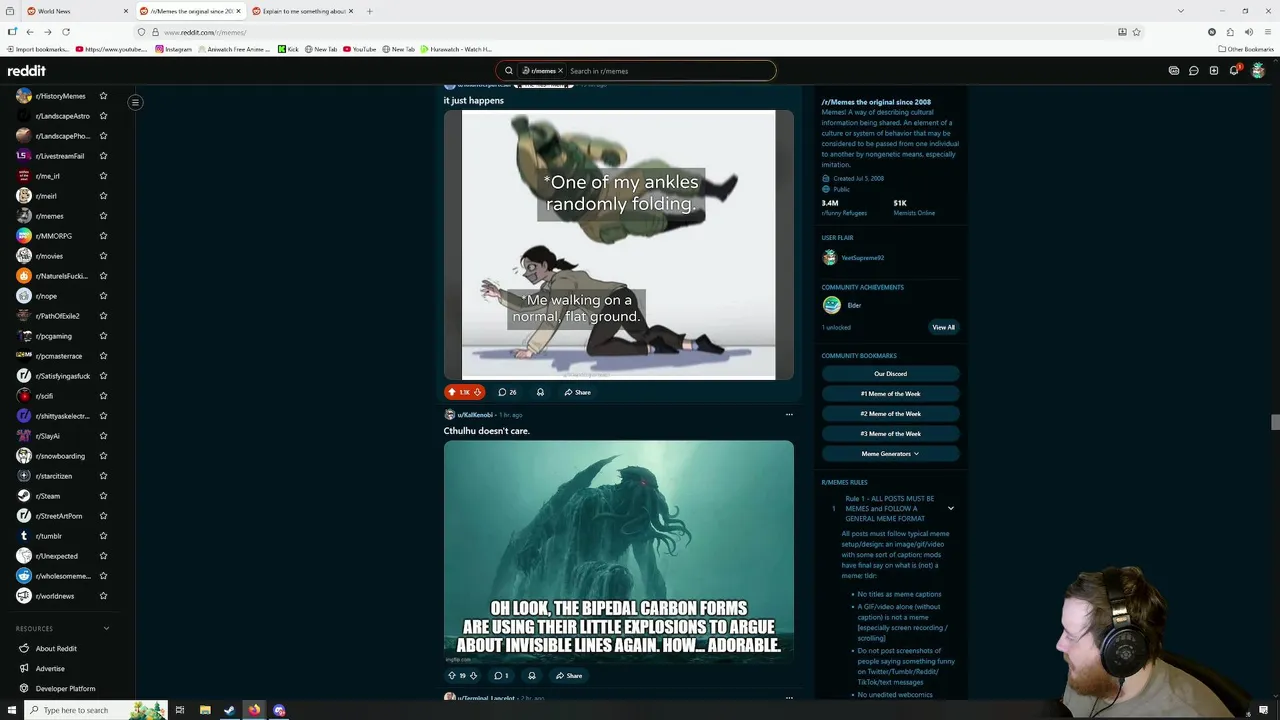The image size is (1280, 720).
Task: Toggle favorite star for r/tumblr
Action: point(103,536)
